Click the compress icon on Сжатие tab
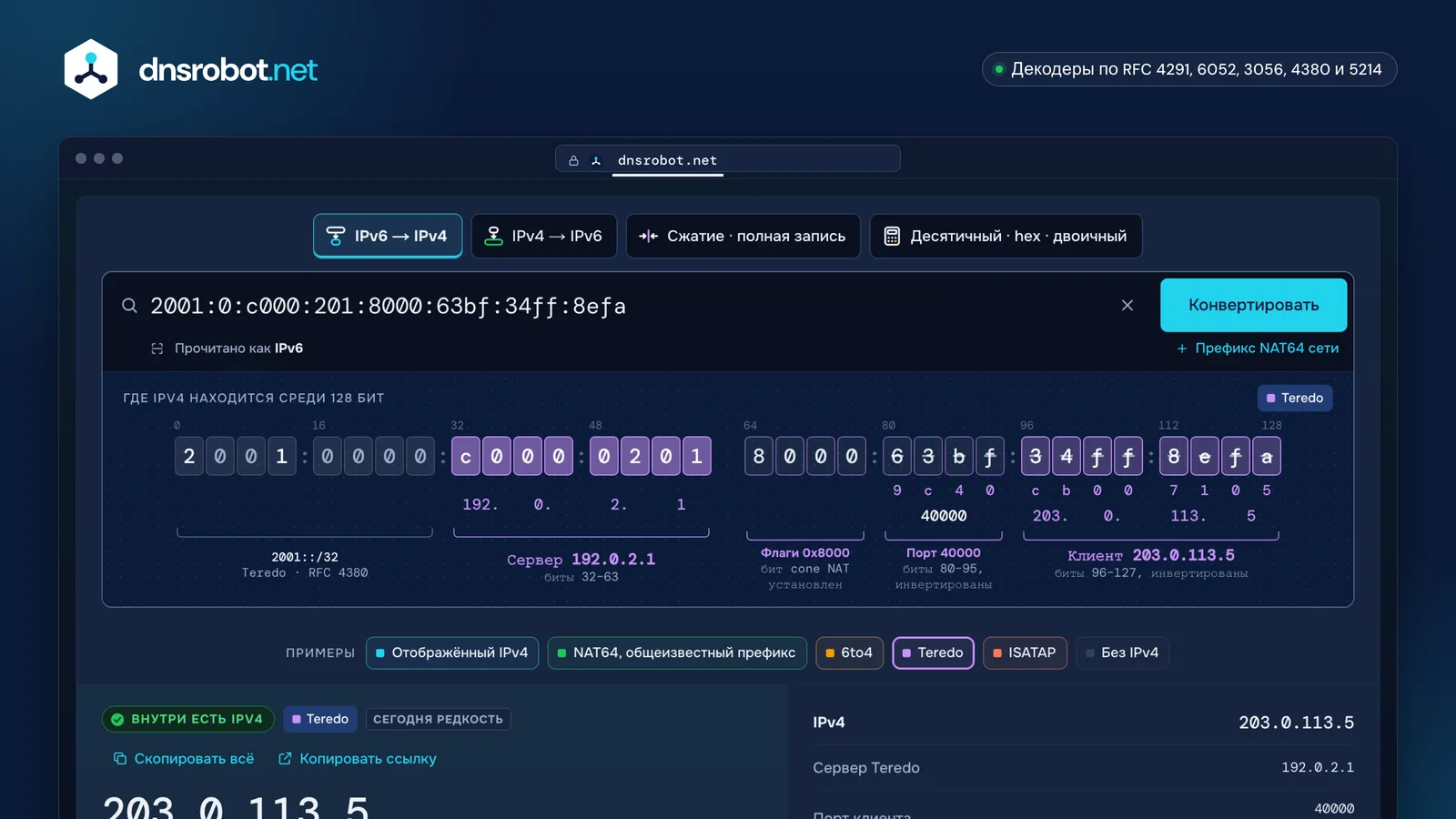Image resolution: width=1456 pixels, height=819 pixels. point(648,236)
